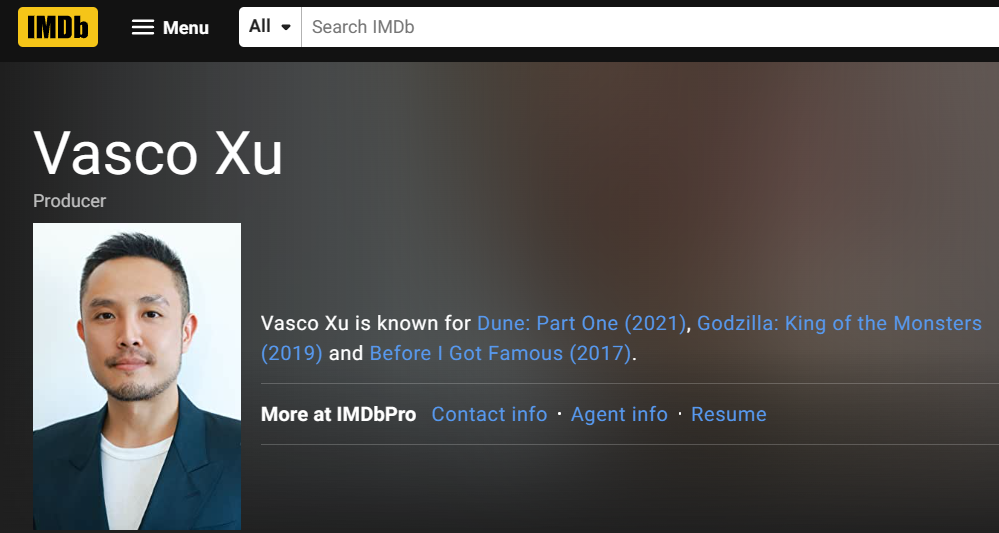Click the (2019) year link text

pos(291,353)
